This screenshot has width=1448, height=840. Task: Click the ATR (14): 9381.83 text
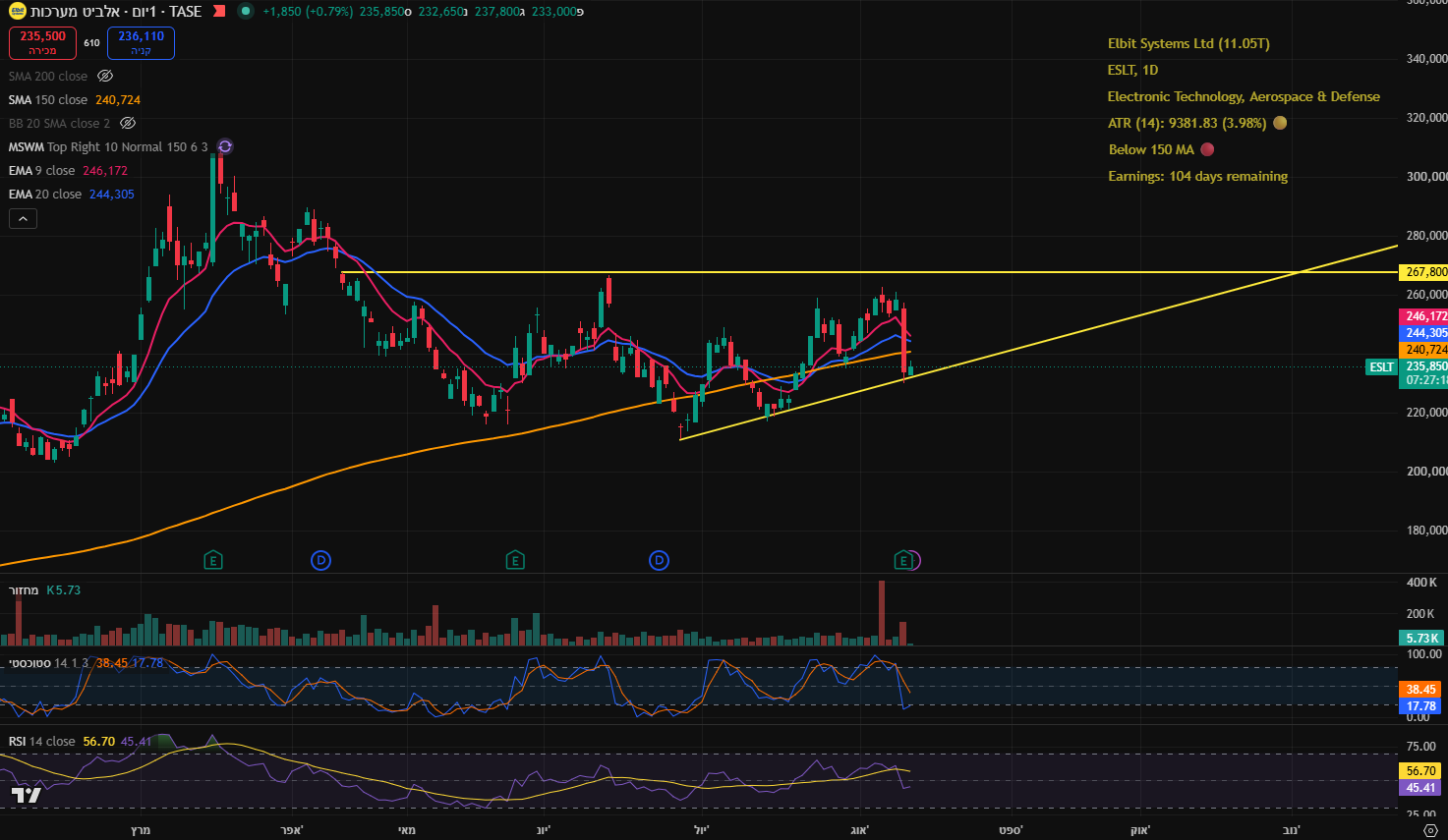coord(1187,123)
